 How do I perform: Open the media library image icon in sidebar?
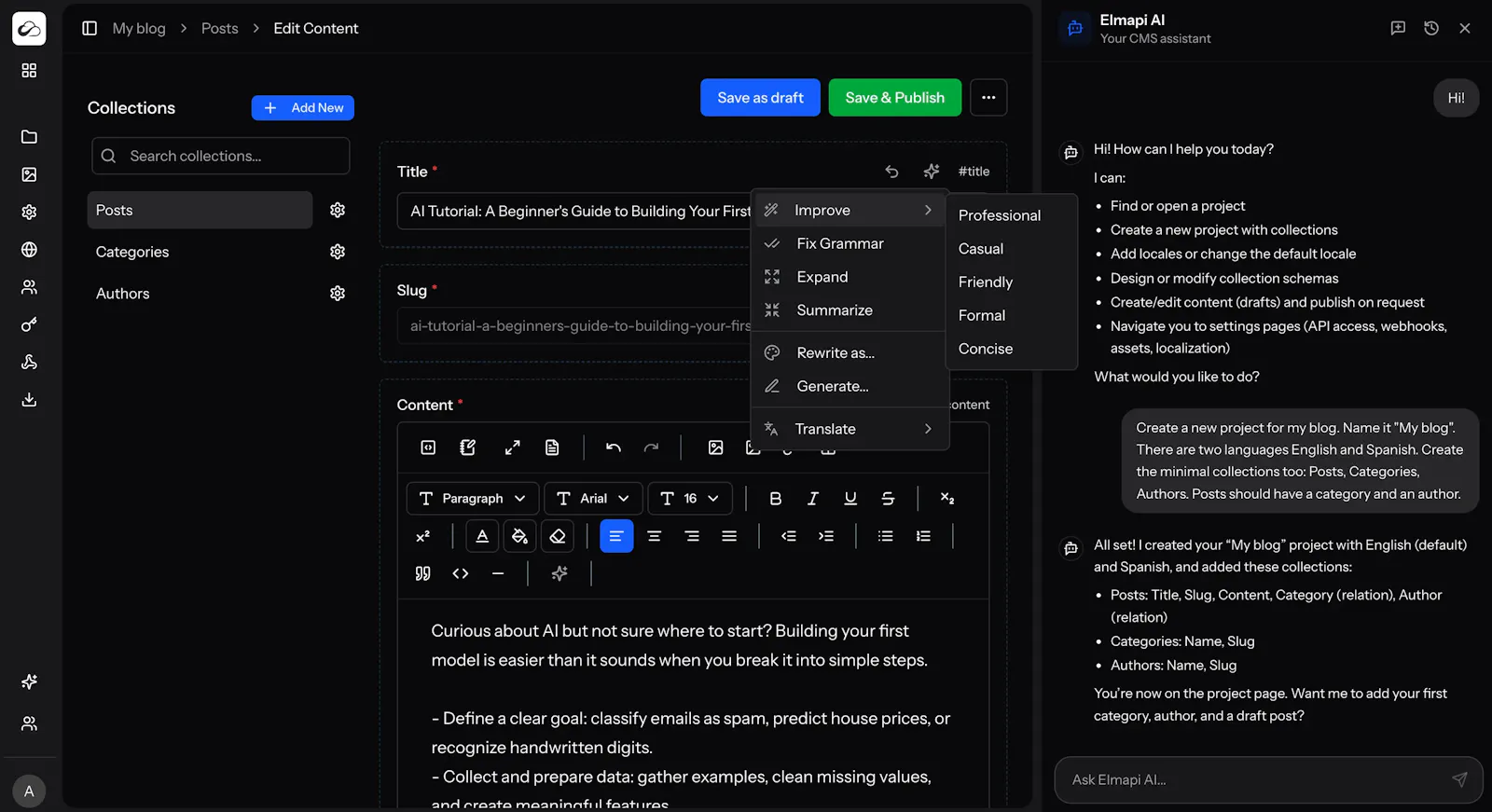[x=29, y=174]
